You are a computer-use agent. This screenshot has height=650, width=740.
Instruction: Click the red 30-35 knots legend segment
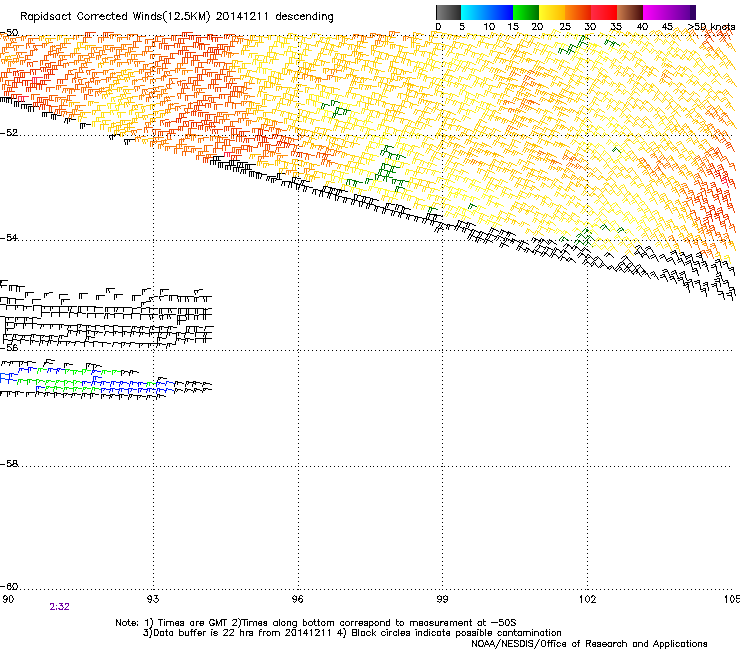(604, 12)
